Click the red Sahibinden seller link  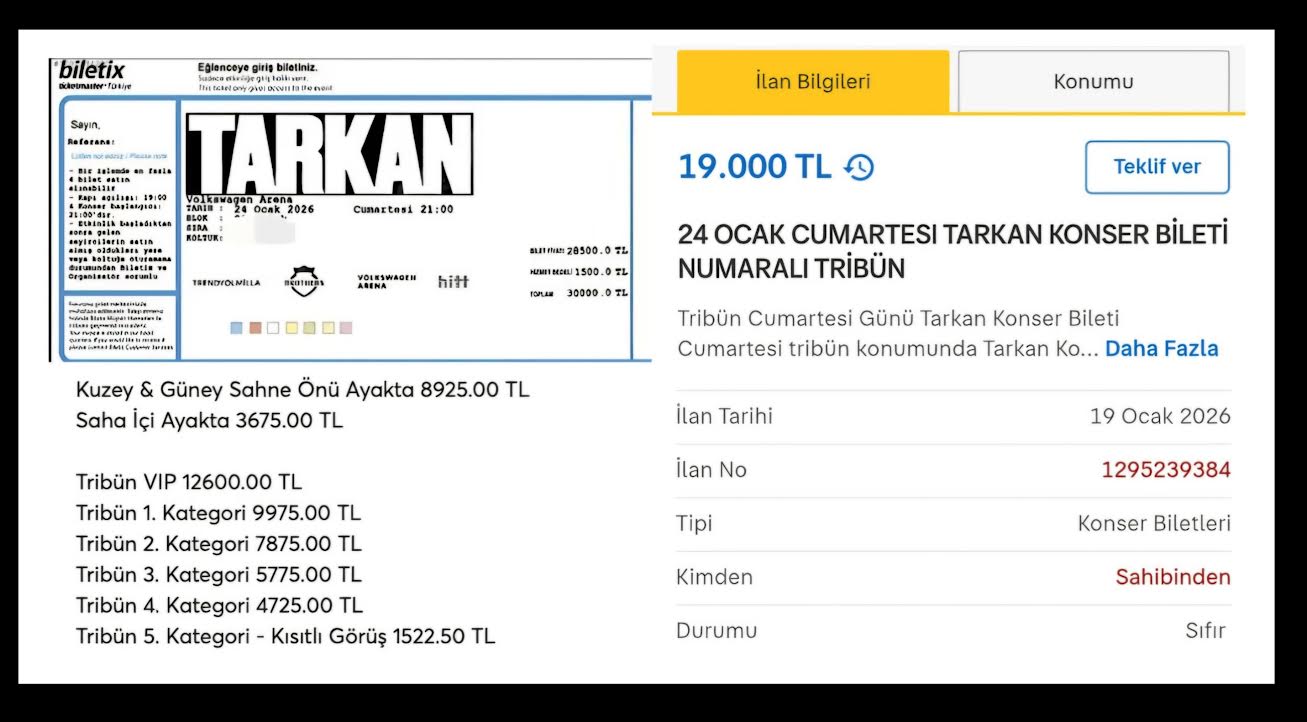coord(1172,577)
